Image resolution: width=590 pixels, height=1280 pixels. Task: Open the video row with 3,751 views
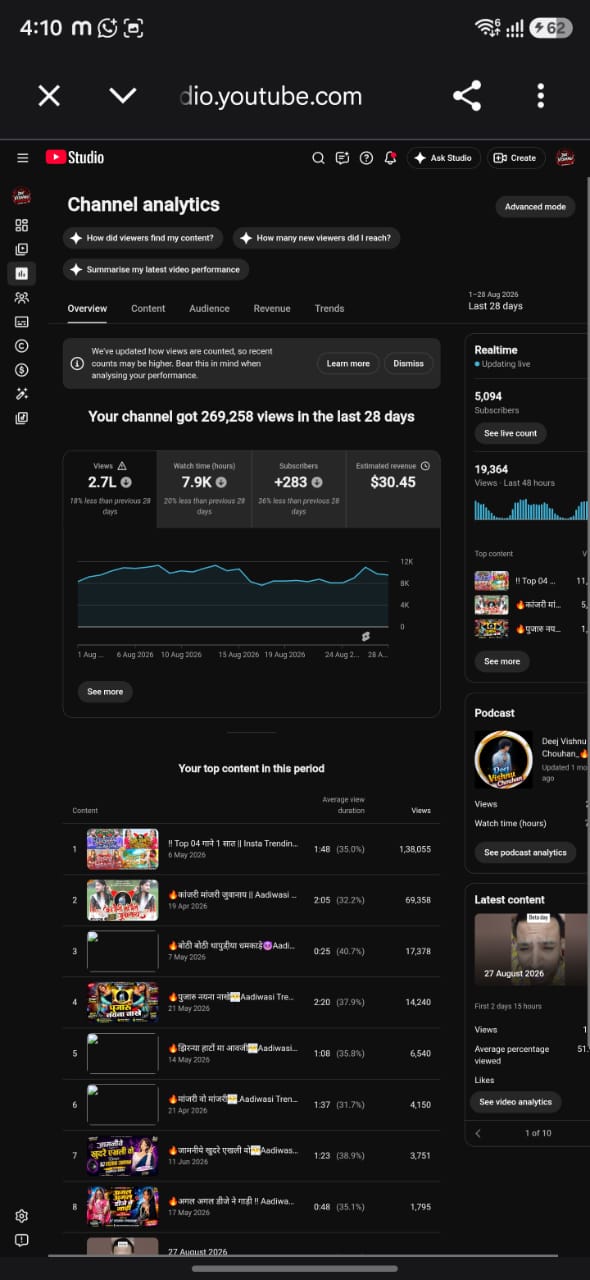click(251, 1155)
